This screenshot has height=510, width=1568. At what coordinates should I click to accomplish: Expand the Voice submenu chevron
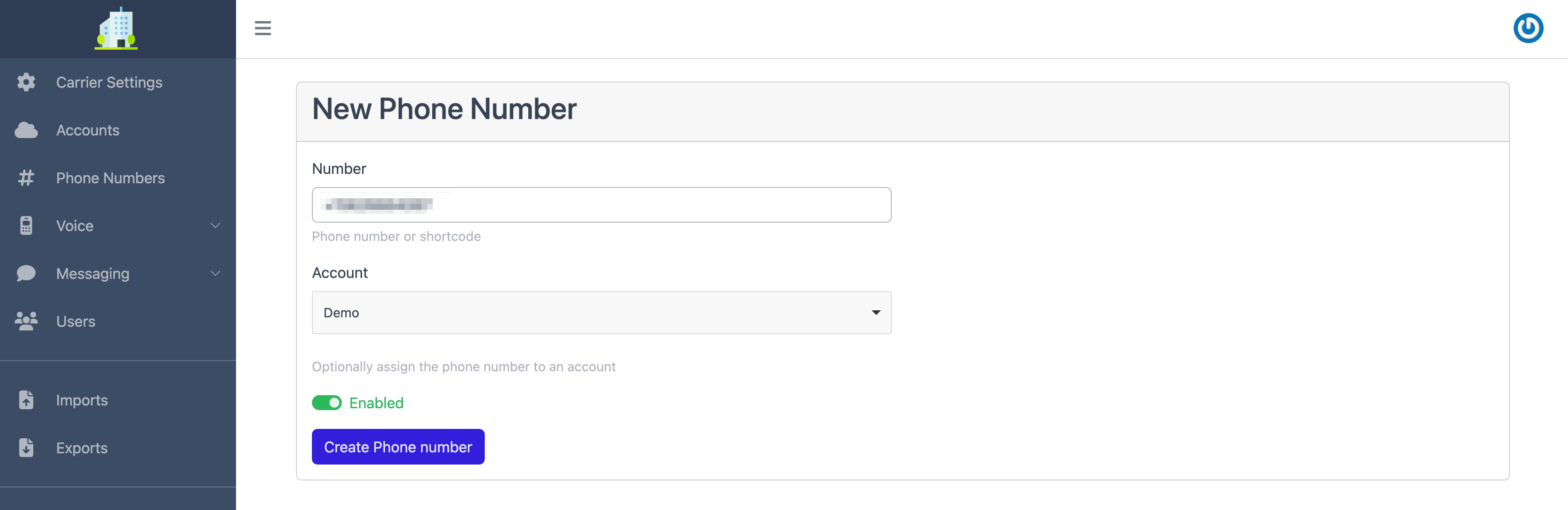215,225
